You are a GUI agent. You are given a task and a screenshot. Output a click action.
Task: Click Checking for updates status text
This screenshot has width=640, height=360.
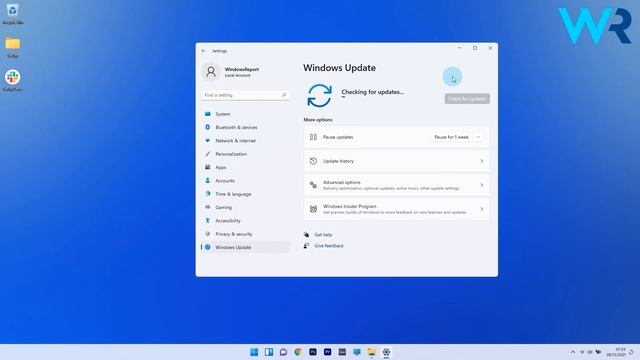[373, 92]
